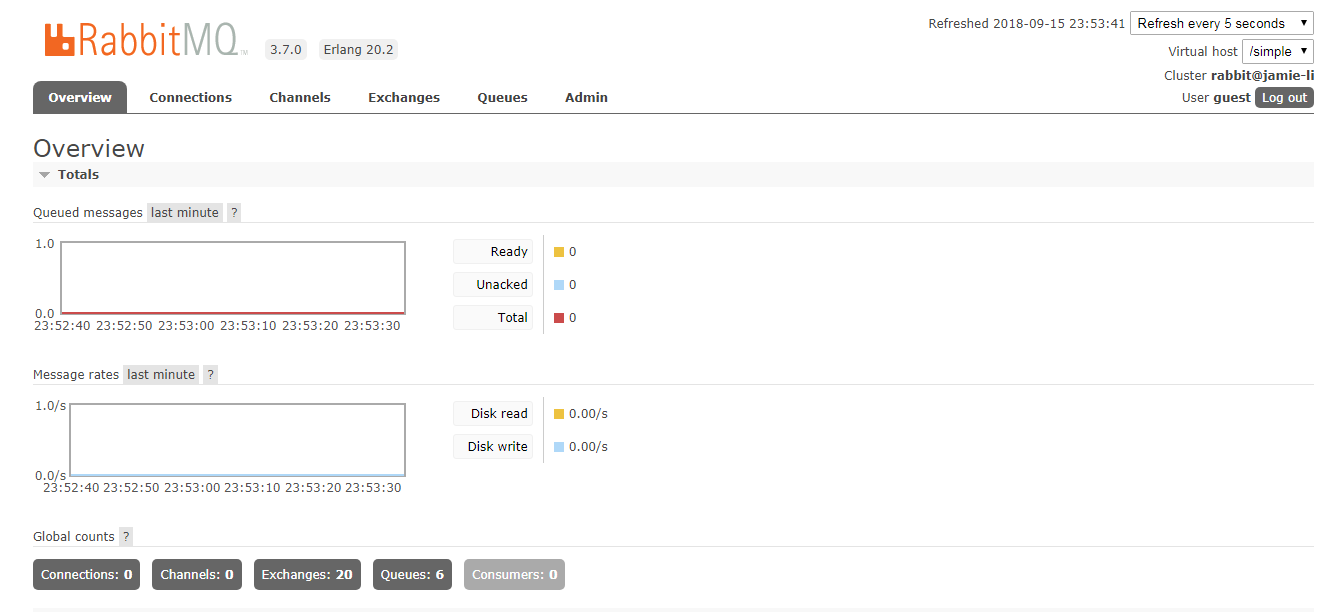Click the Overview page heading
1338x612 pixels.
pos(89,148)
